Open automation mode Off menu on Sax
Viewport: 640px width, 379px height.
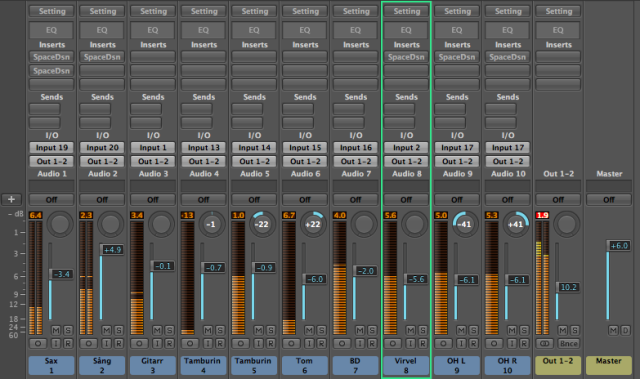click(x=52, y=199)
